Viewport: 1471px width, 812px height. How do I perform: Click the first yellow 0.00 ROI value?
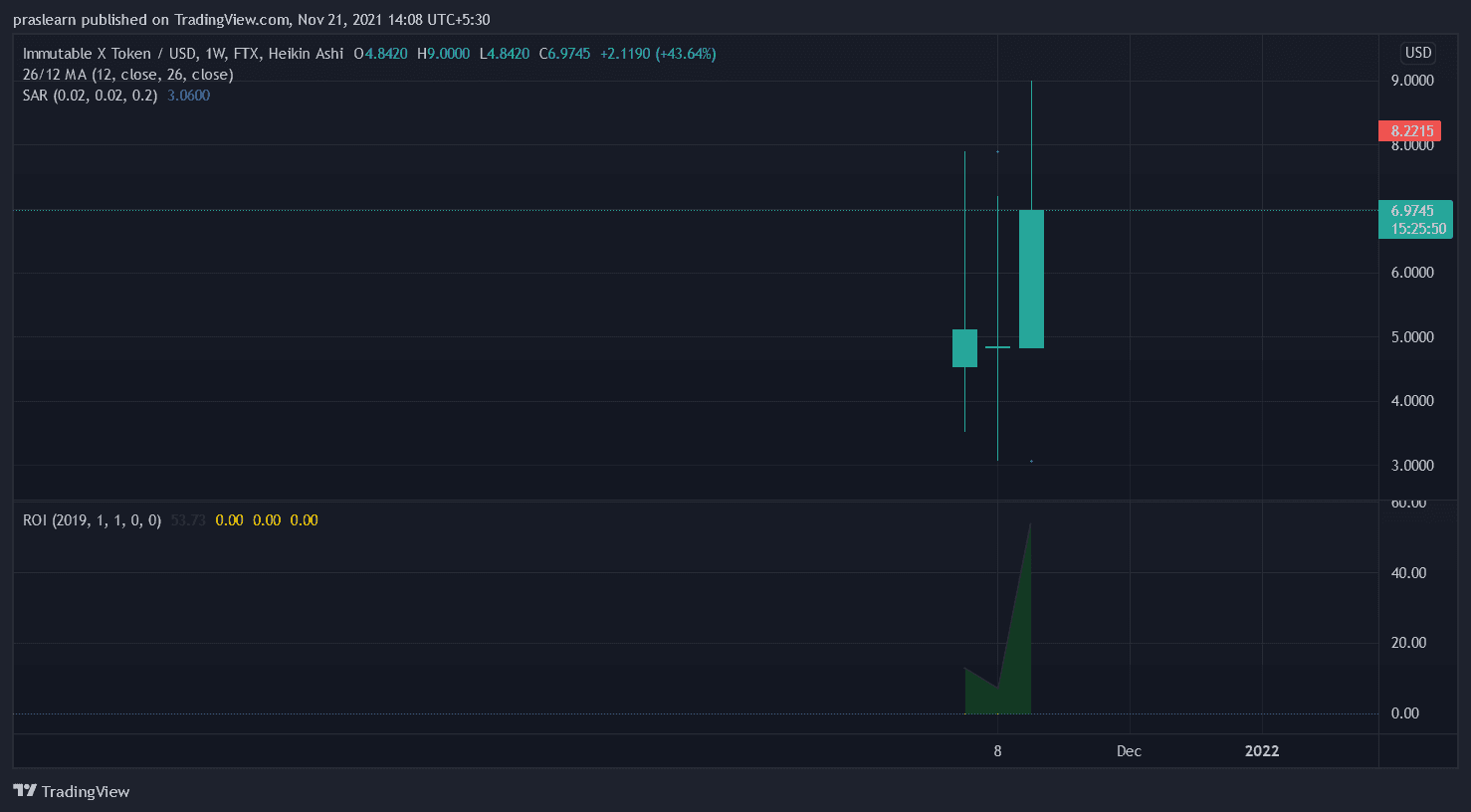point(229,520)
